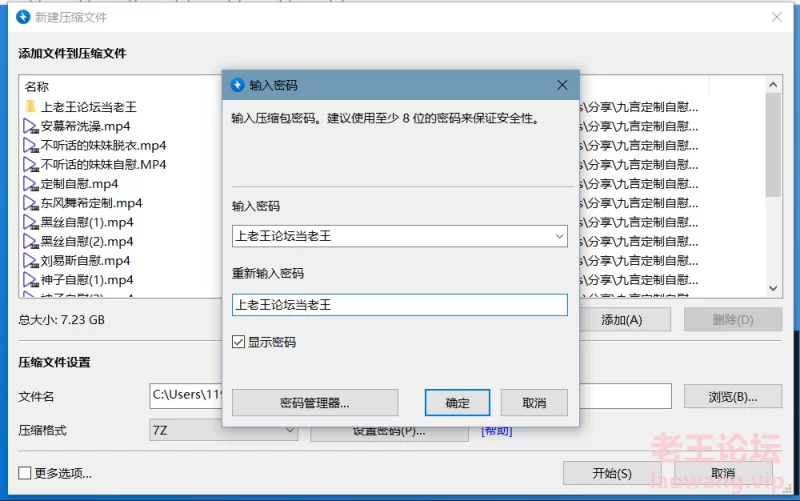Viewport: 800px width, 501px height.
Task: Click the 名称 column header
Action: 37,87
